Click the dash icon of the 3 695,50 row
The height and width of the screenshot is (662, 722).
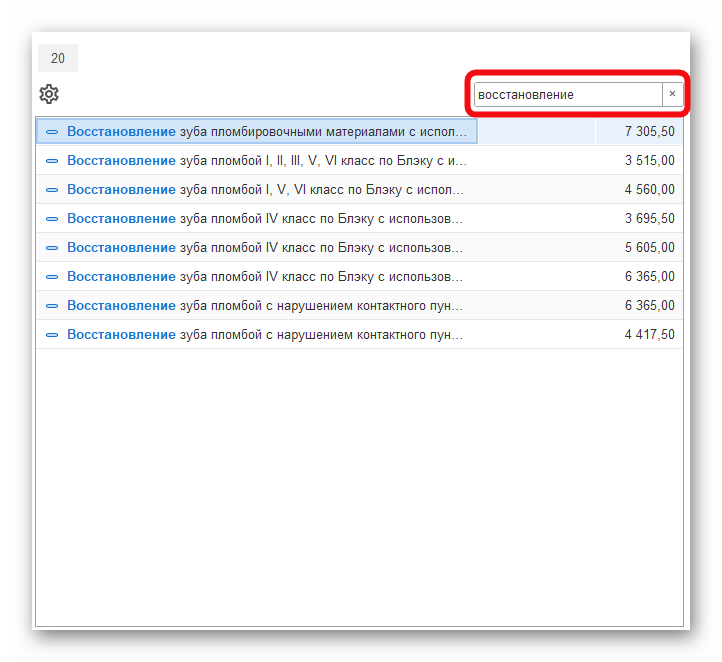[52, 219]
